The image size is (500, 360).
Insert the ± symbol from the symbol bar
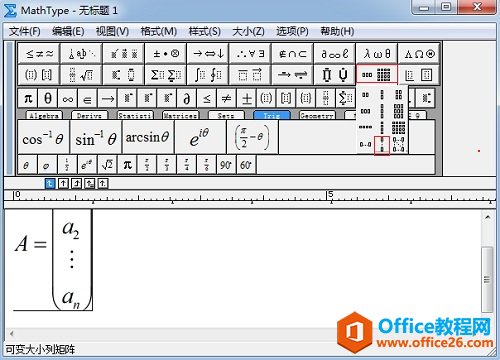[x=246, y=98]
